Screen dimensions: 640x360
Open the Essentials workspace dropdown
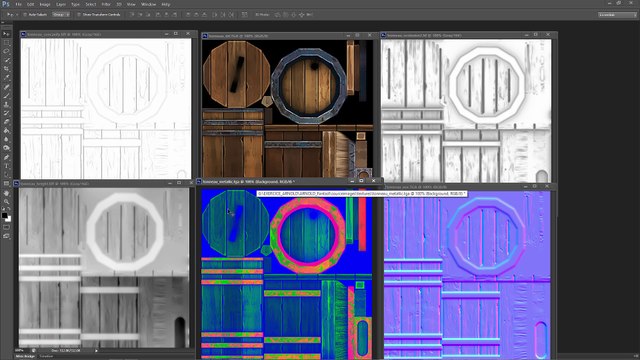point(618,15)
